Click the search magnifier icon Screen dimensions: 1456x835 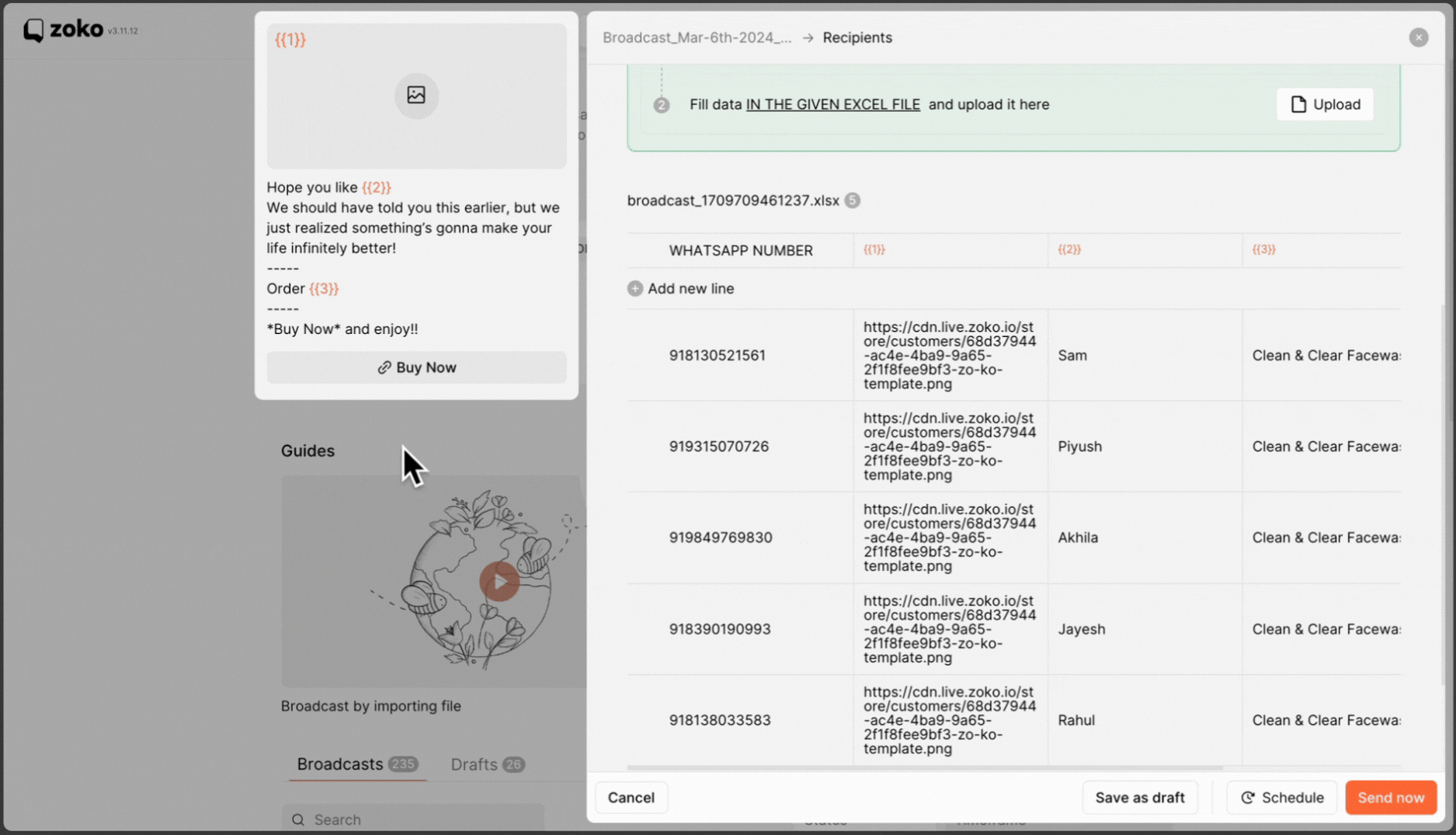click(x=298, y=819)
